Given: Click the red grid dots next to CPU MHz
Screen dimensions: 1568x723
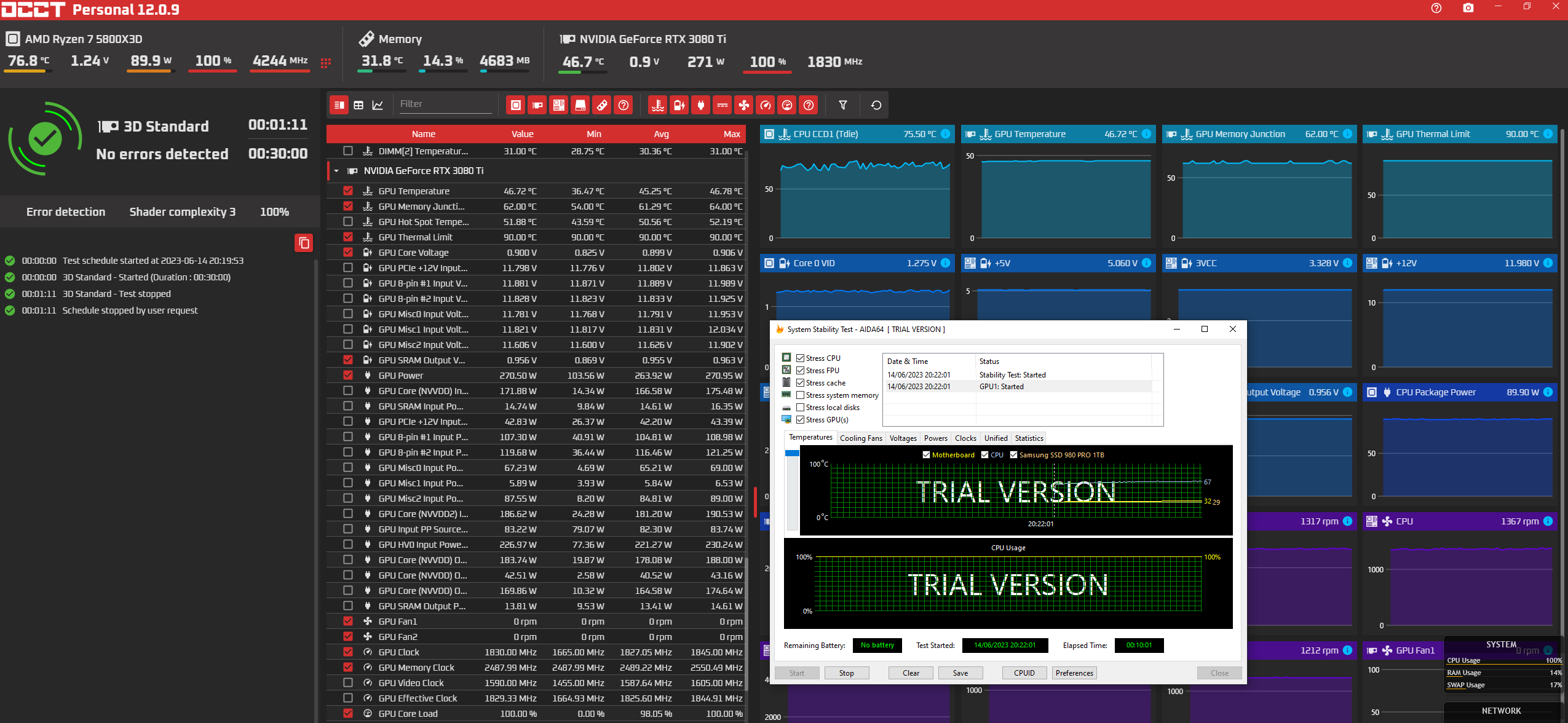Looking at the screenshot, I should (x=326, y=63).
